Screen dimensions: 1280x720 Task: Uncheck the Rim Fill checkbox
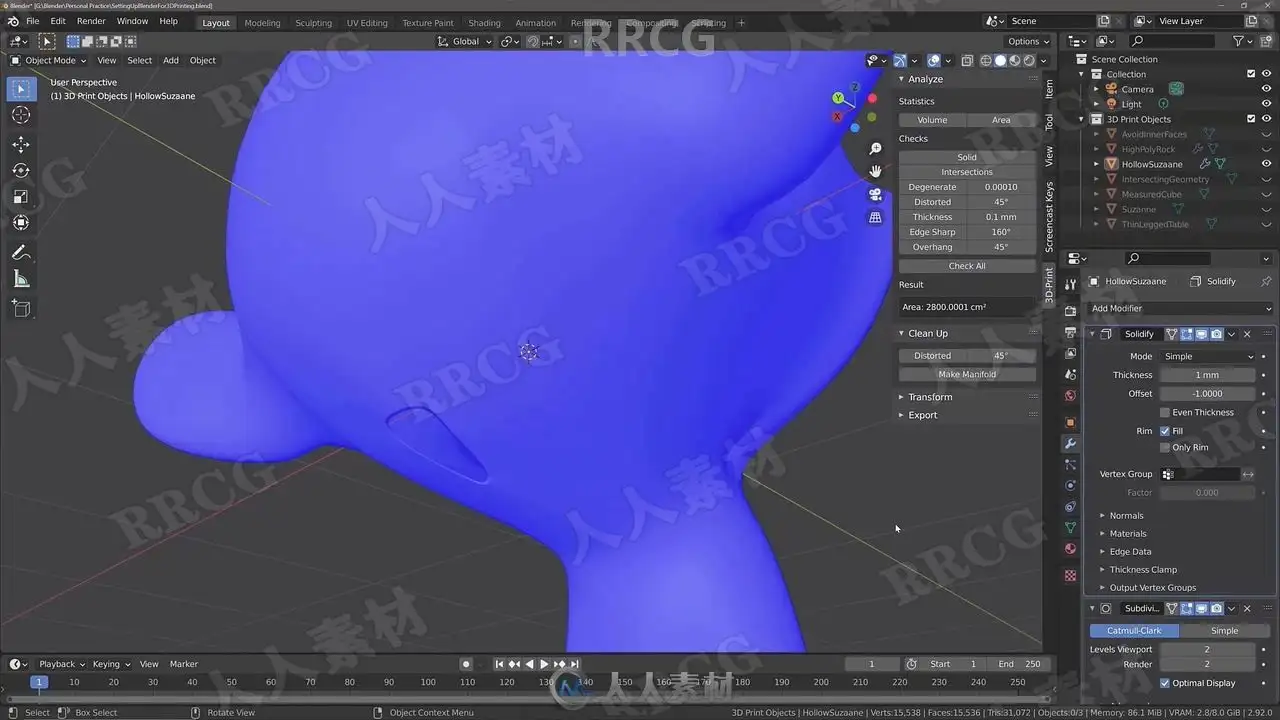point(1165,431)
